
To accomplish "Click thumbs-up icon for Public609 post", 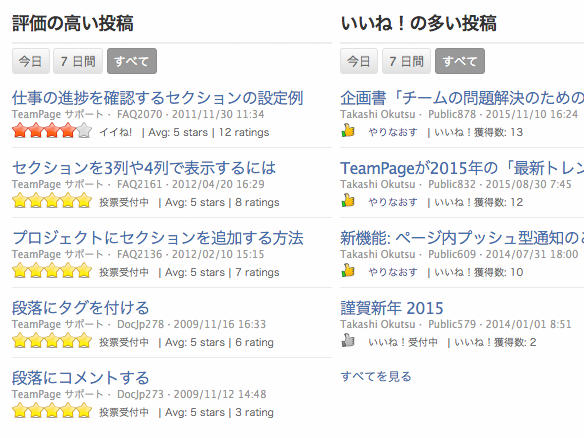I will click(x=348, y=271).
